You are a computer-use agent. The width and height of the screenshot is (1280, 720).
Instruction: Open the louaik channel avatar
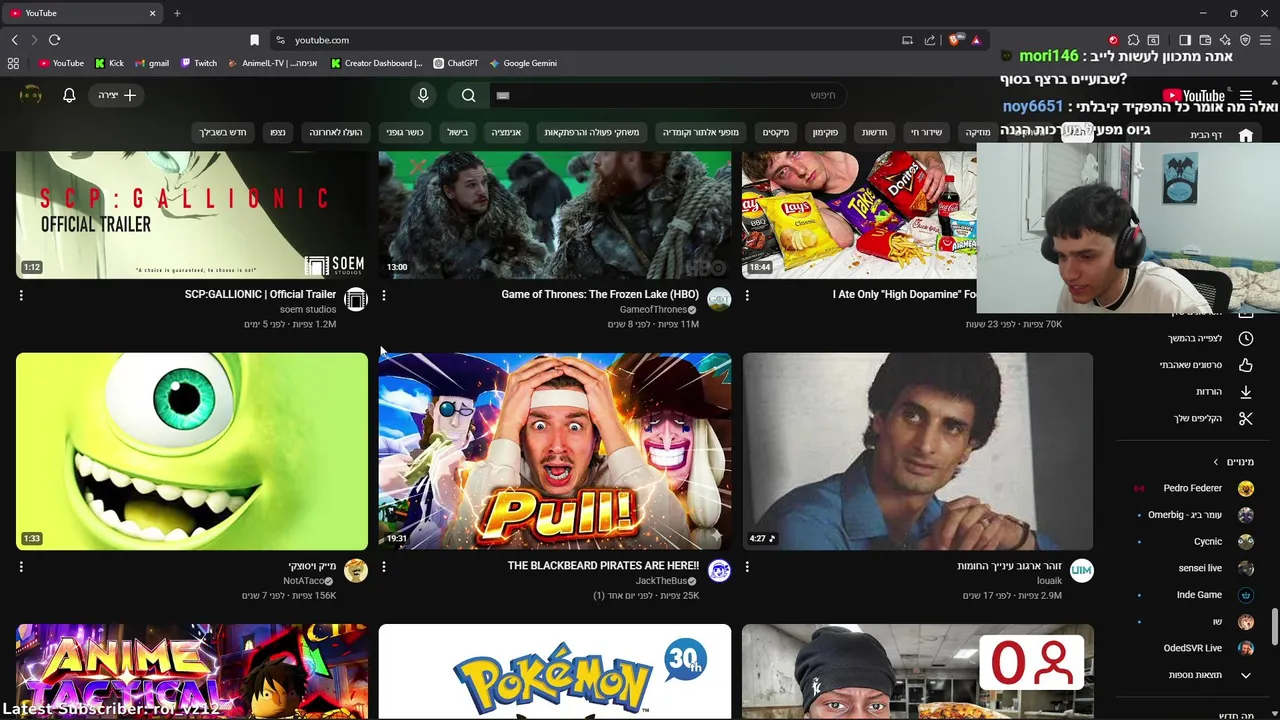[1081, 571]
